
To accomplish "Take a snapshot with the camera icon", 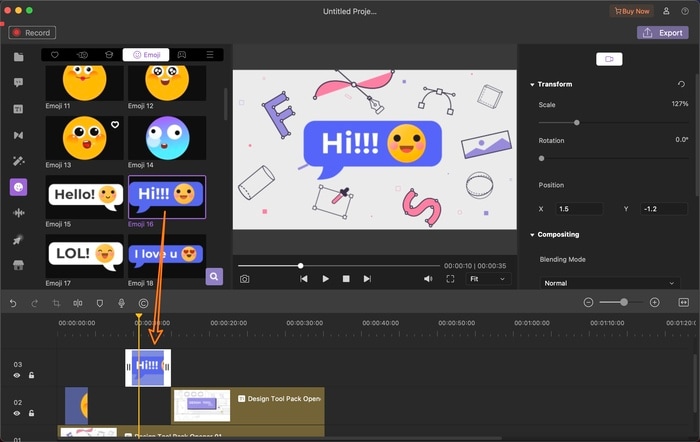I will tap(244, 279).
